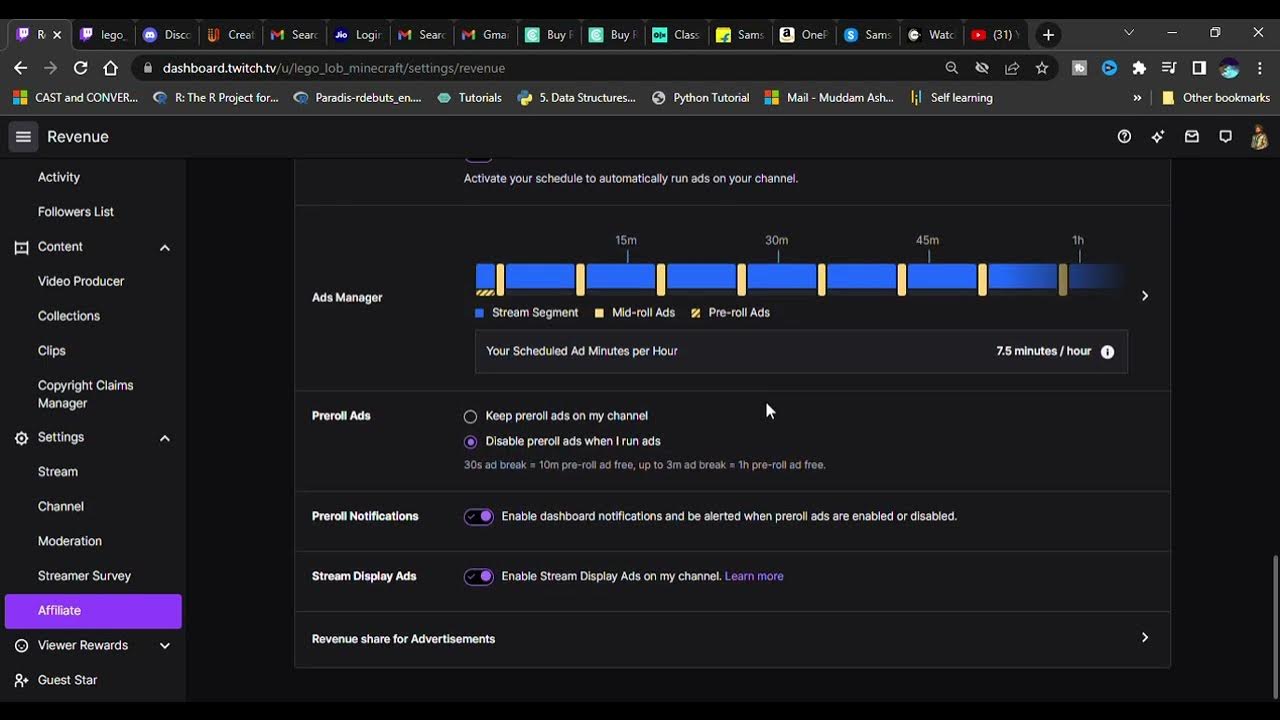Expand the Viewer Rewards chevron

pyautogui.click(x=165, y=646)
